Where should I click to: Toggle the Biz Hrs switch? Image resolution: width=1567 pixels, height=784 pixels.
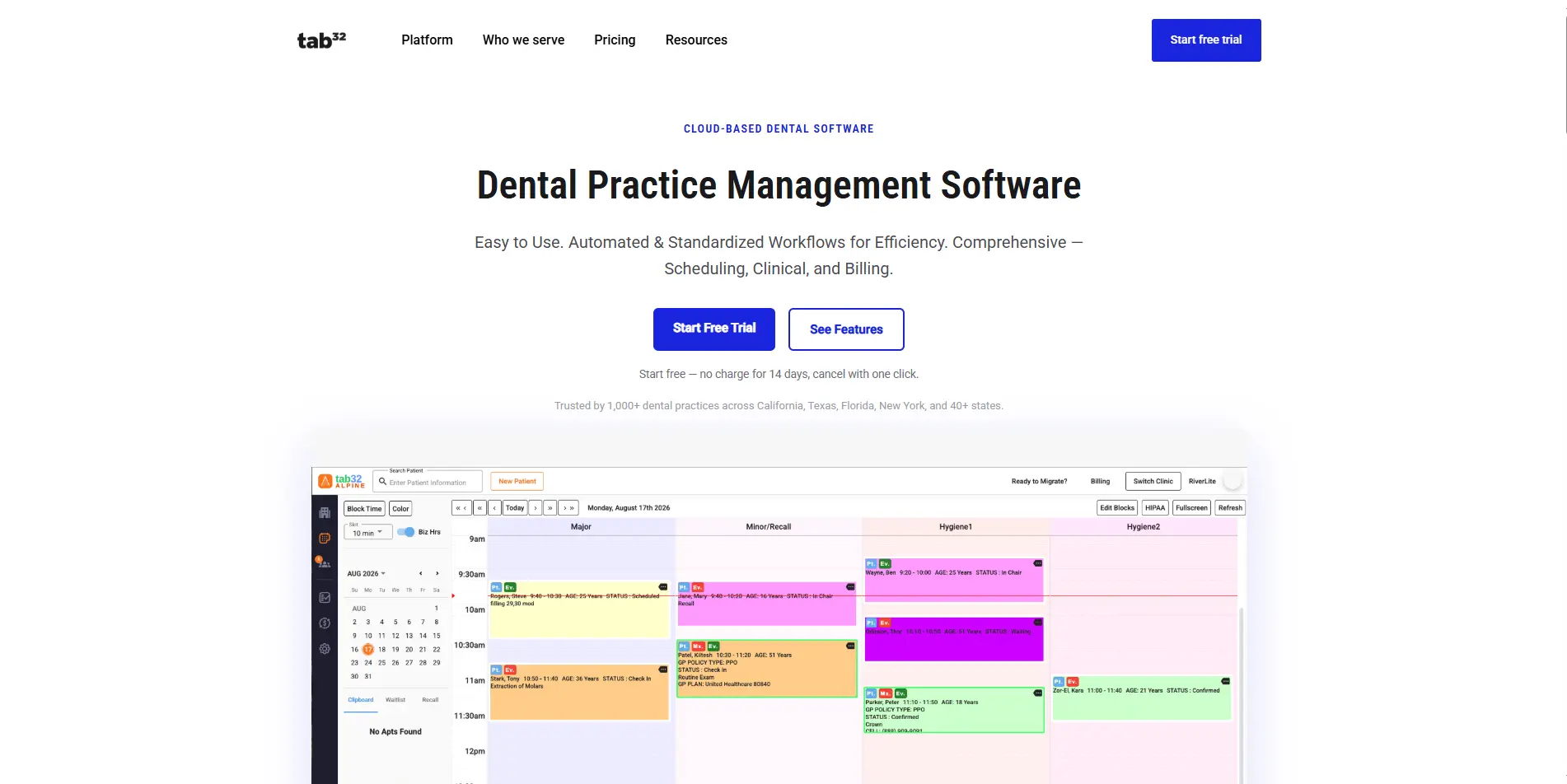[406, 532]
